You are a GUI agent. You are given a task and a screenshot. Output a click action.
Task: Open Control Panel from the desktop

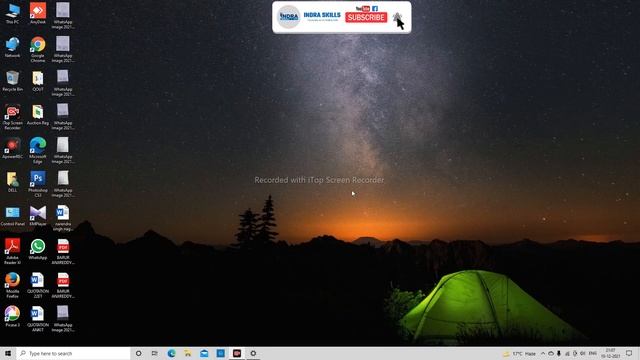click(12, 216)
